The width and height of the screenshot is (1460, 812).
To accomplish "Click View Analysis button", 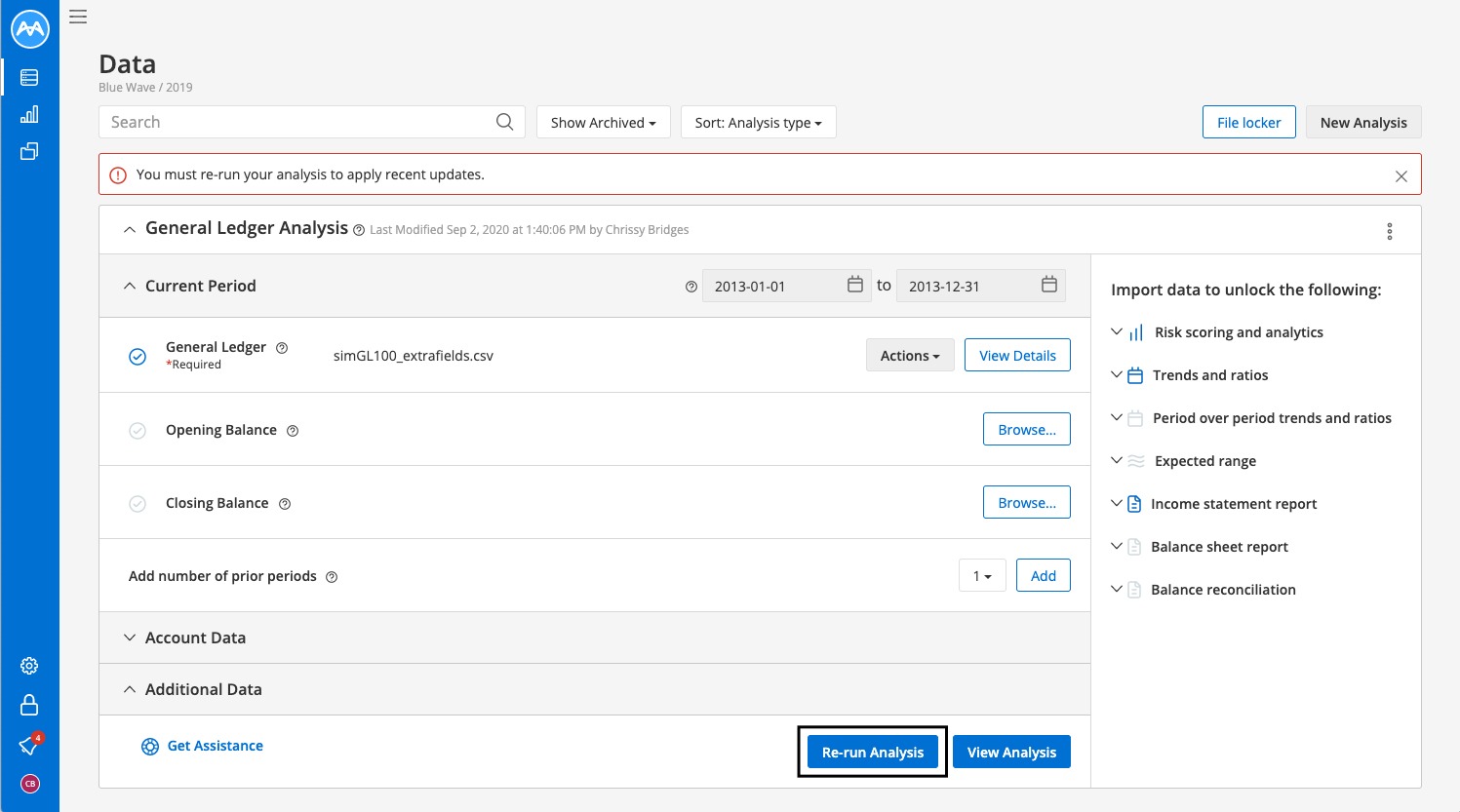I will (x=1011, y=752).
